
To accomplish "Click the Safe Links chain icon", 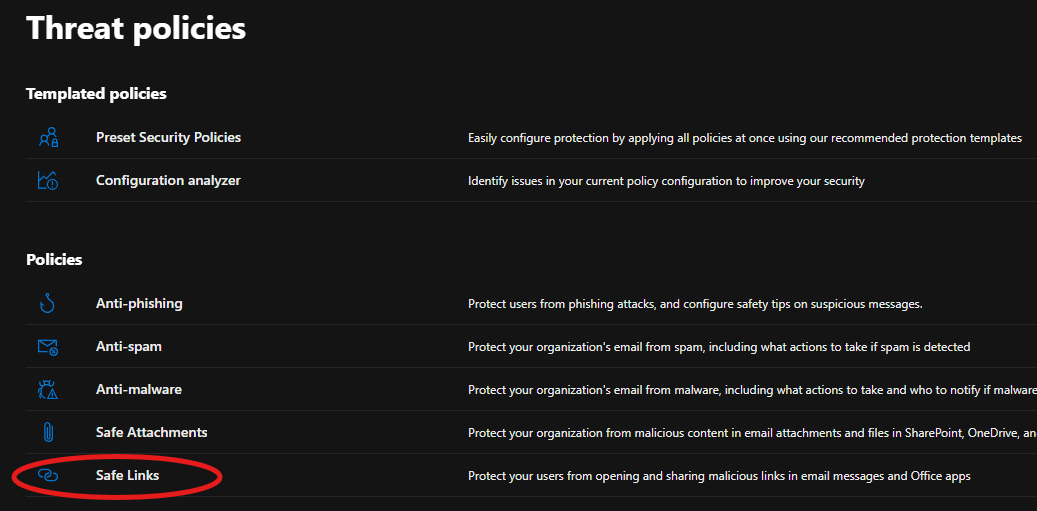I will point(48,476).
